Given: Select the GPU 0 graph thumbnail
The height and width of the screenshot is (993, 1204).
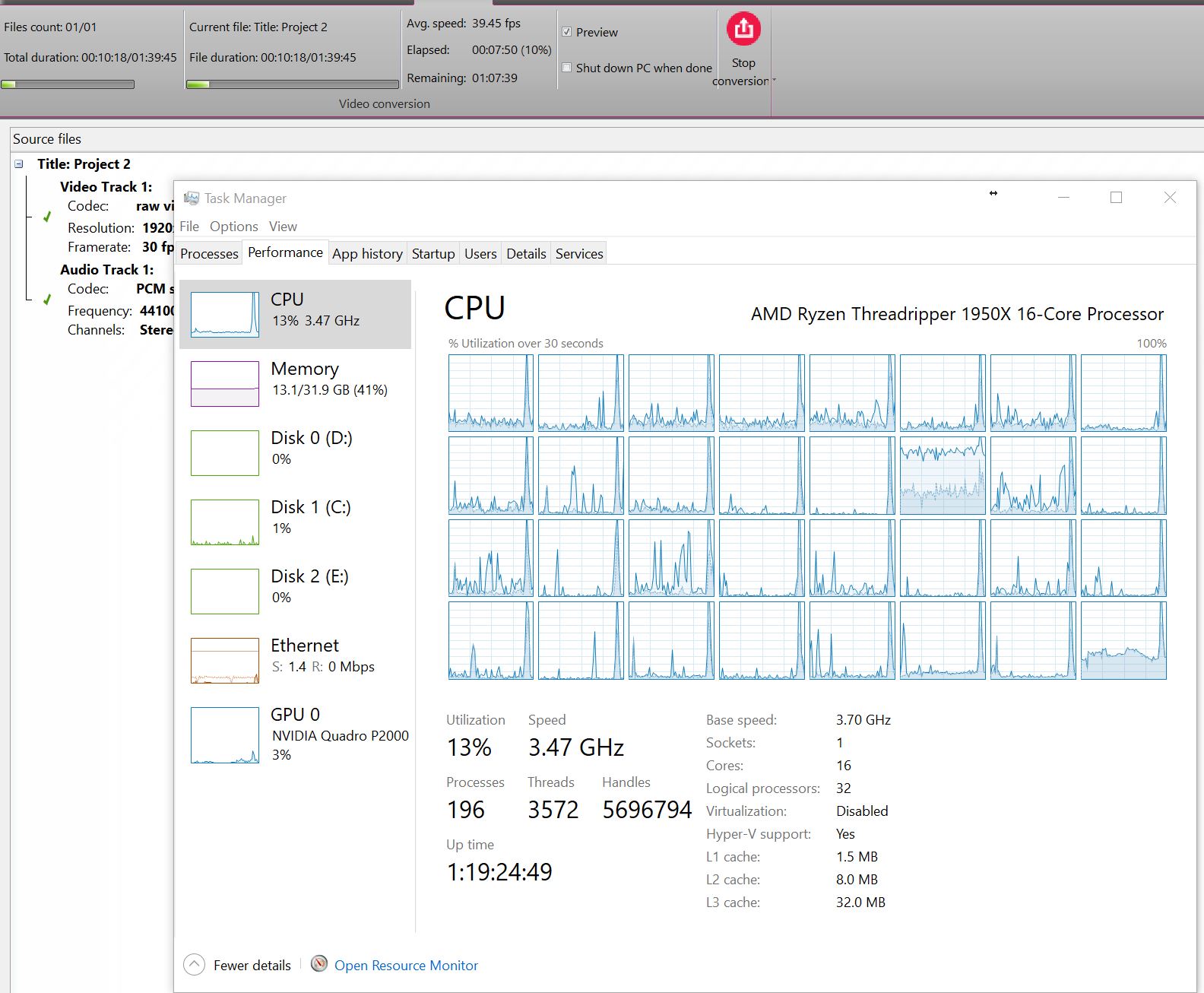Looking at the screenshot, I should click(x=225, y=734).
